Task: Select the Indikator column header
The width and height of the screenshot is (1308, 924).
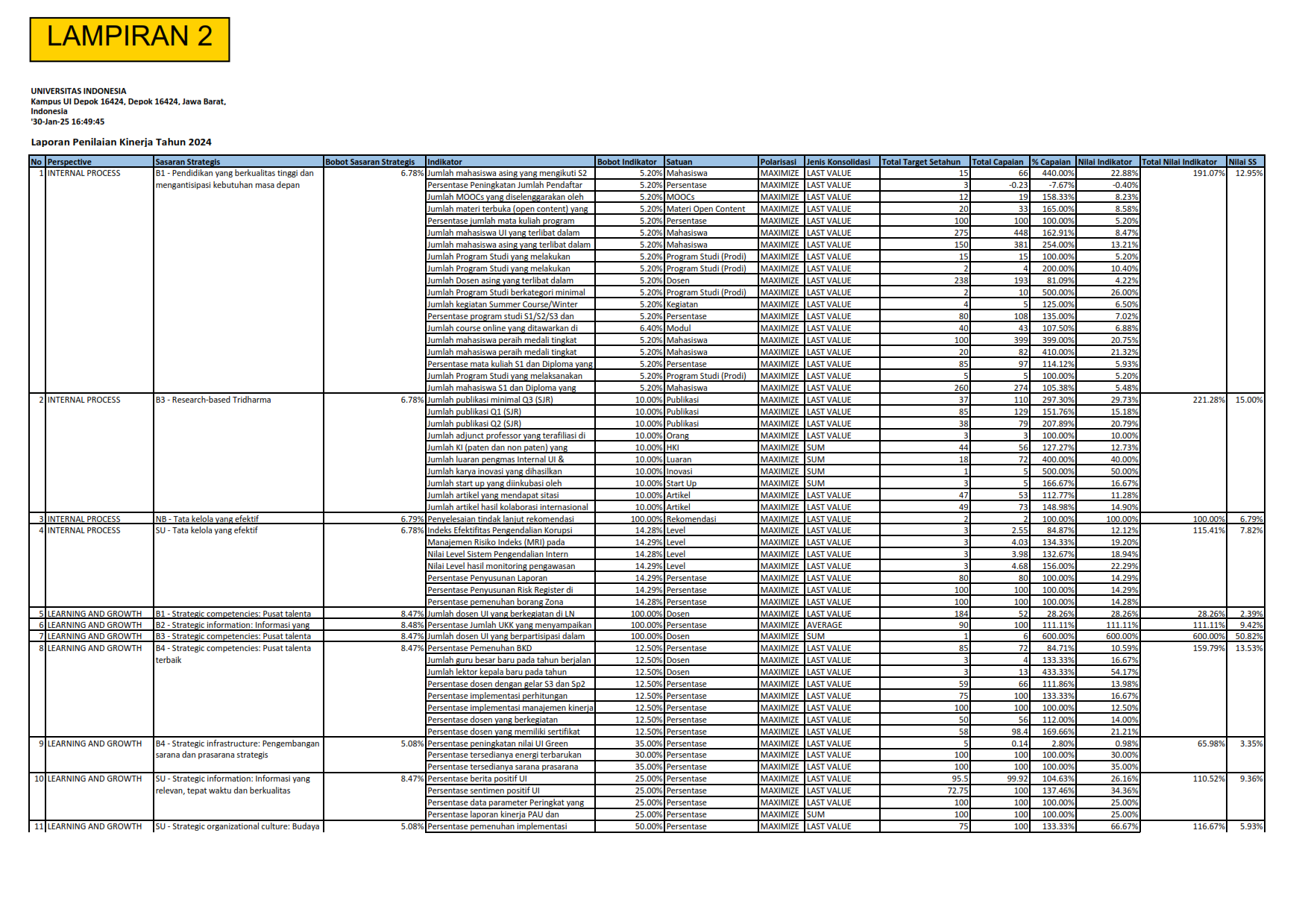Action: click(x=444, y=162)
